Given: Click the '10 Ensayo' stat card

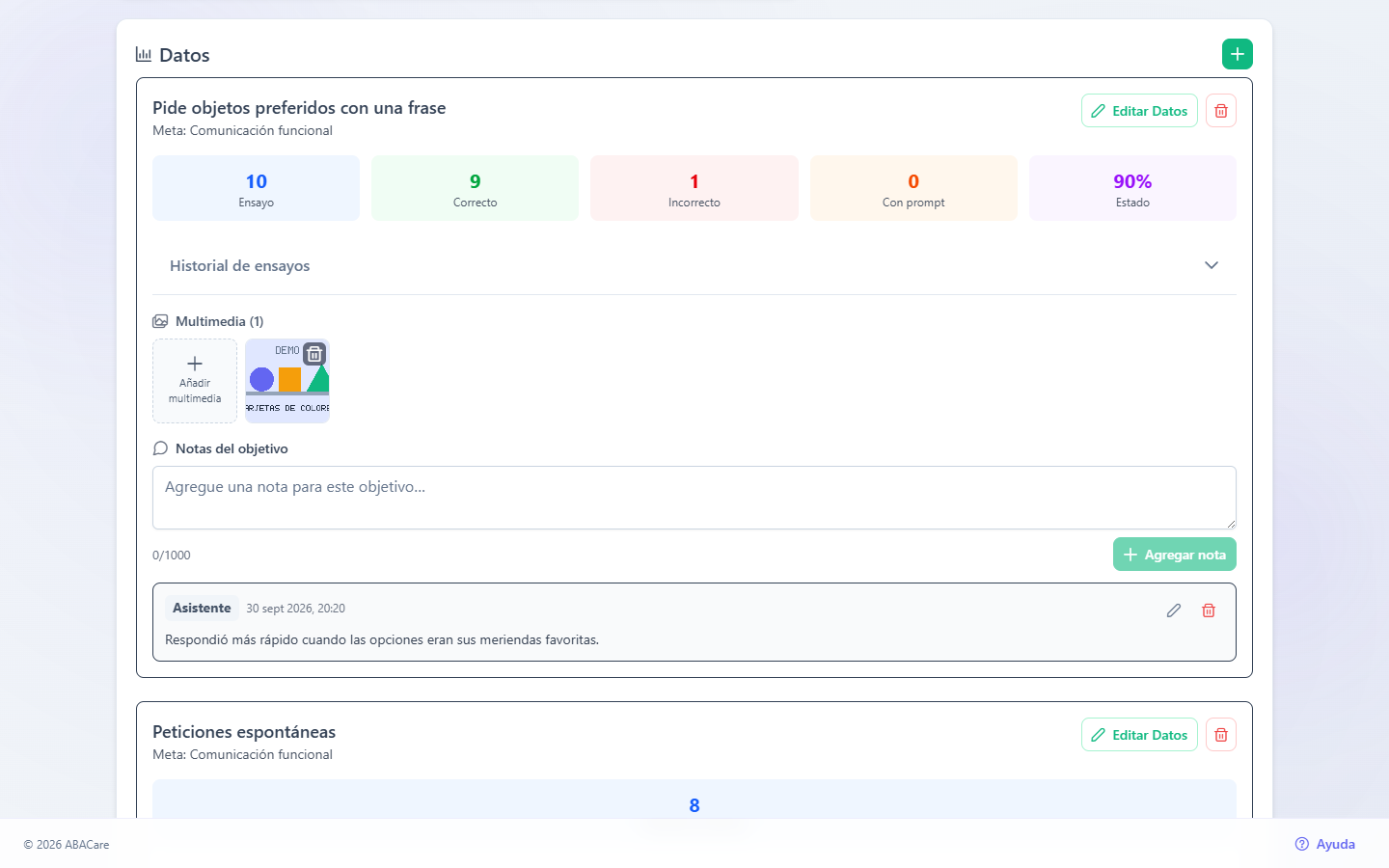Looking at the screenshot, I should [257, 188].
